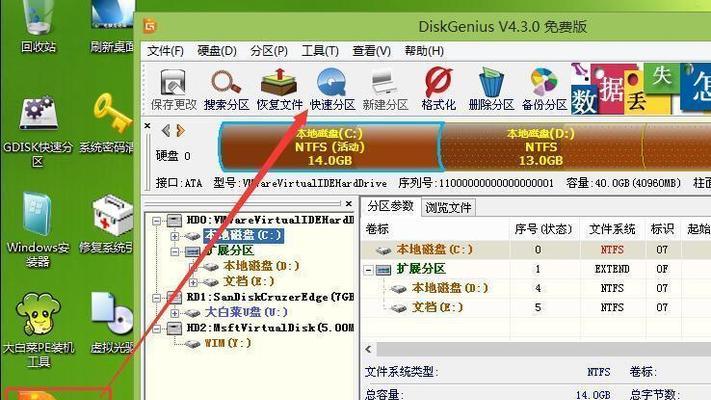Collapse 扩展分区 row in partition table

369,270
